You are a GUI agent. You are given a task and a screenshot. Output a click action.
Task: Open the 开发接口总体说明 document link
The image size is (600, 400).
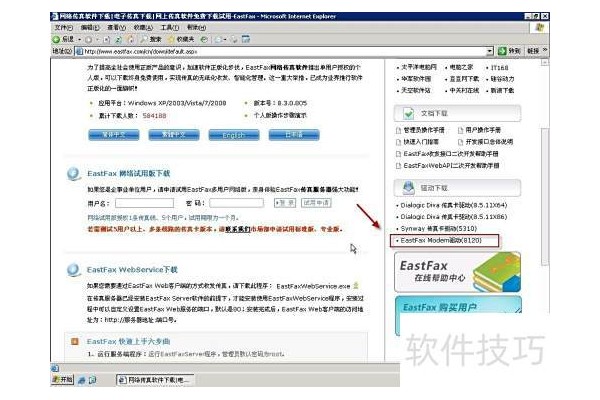pos(489,142)
